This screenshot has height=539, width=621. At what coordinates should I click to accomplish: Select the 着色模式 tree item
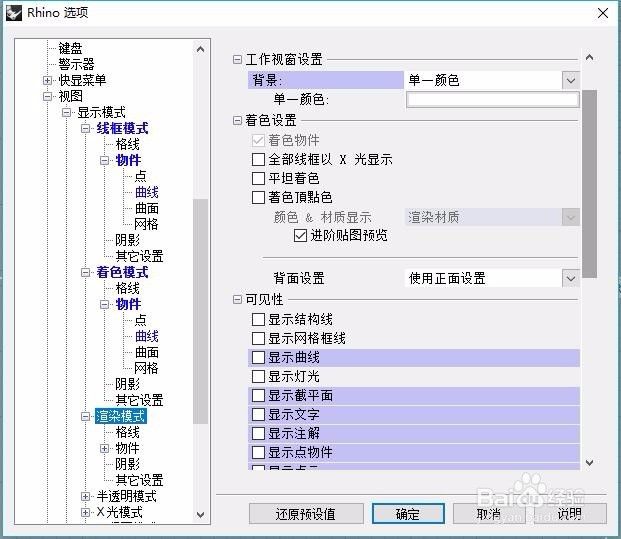(x=122, y=272)
